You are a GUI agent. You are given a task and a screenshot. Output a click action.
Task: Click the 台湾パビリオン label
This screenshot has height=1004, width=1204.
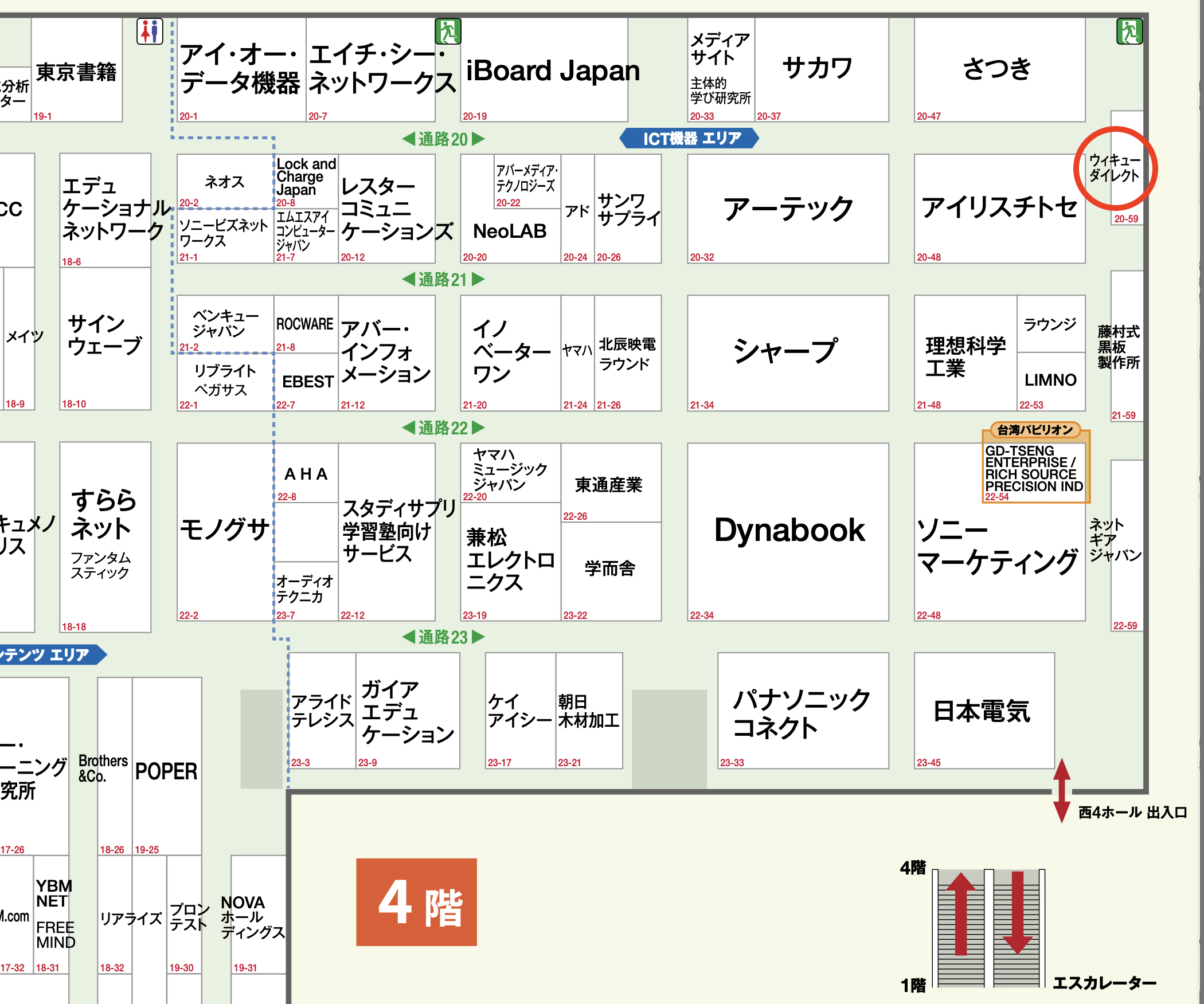(1035, 430)
